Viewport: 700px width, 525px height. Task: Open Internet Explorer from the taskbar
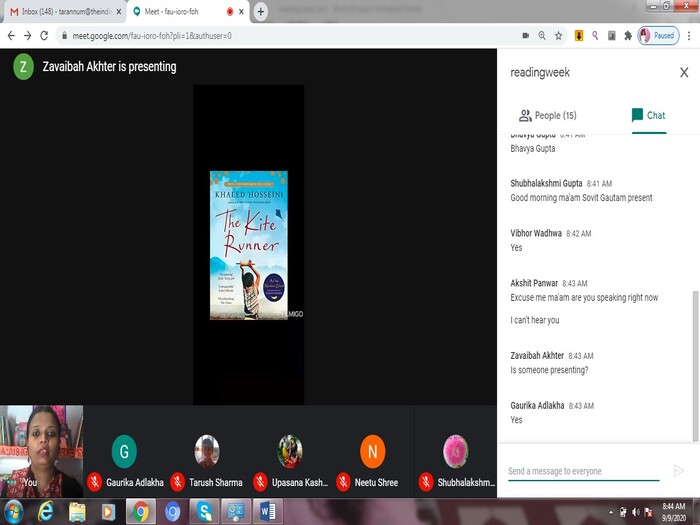45,512
